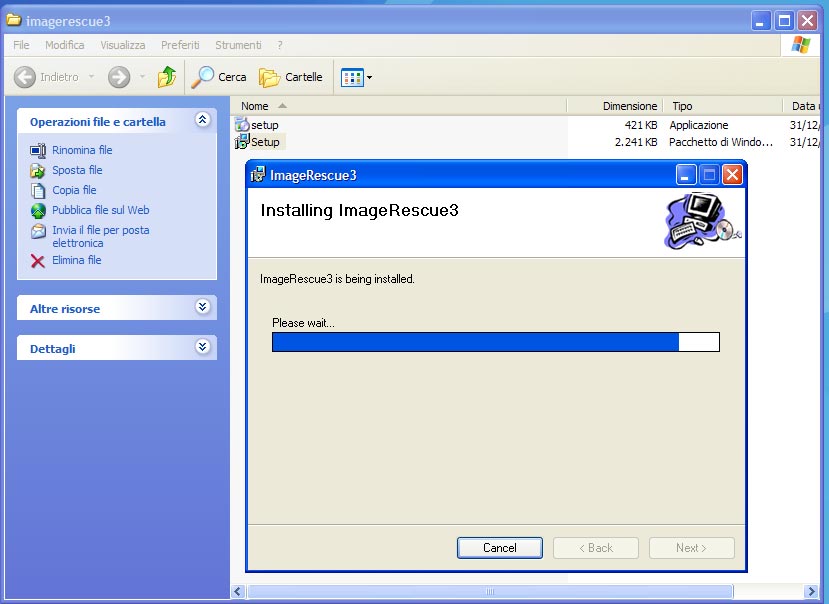
Task: Open the Indietro history dropdown arrow
Action: (x=91, y=77)
